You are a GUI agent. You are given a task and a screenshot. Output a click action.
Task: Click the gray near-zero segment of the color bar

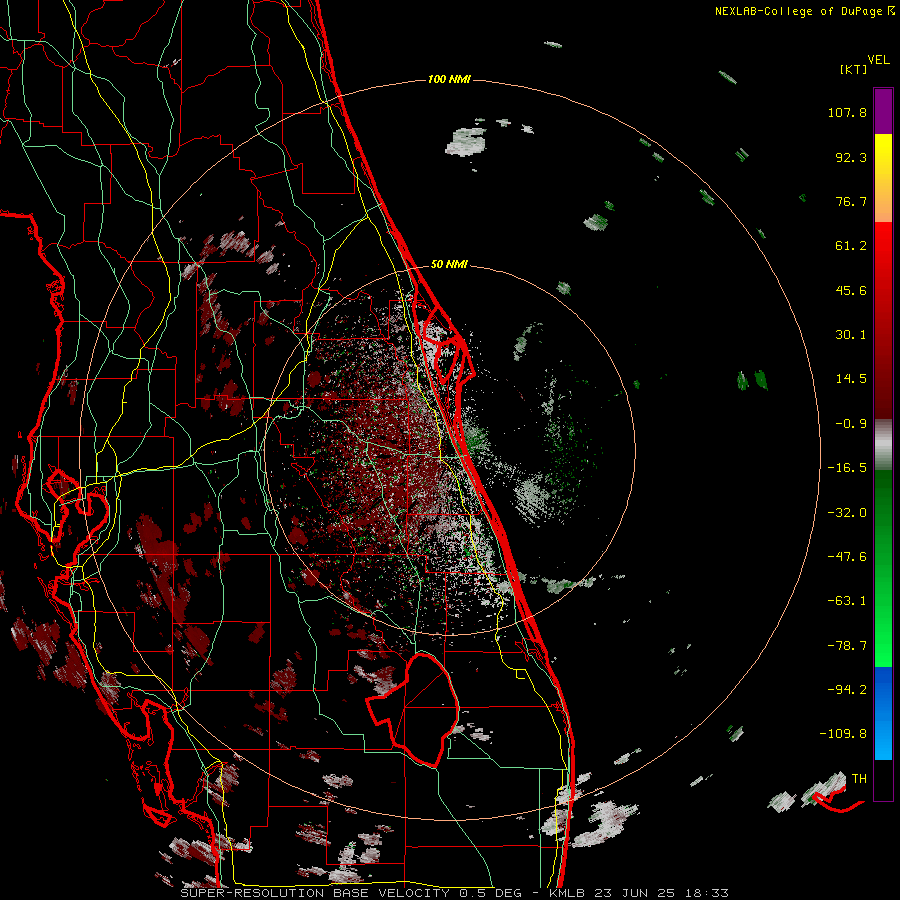click(883, 445)
